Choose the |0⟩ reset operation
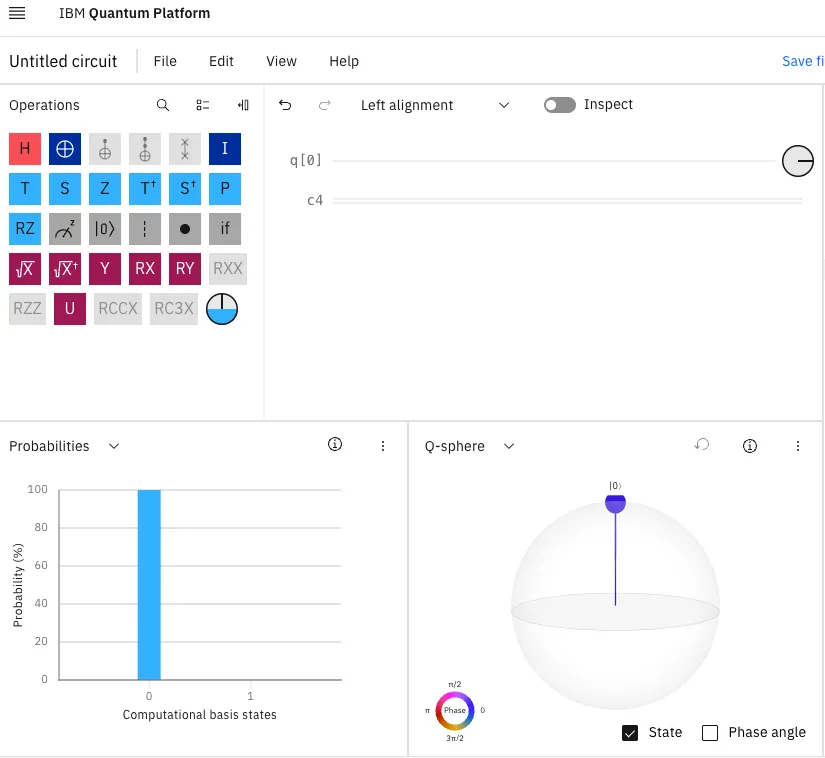825x758 pixels. tap(105, 229)
